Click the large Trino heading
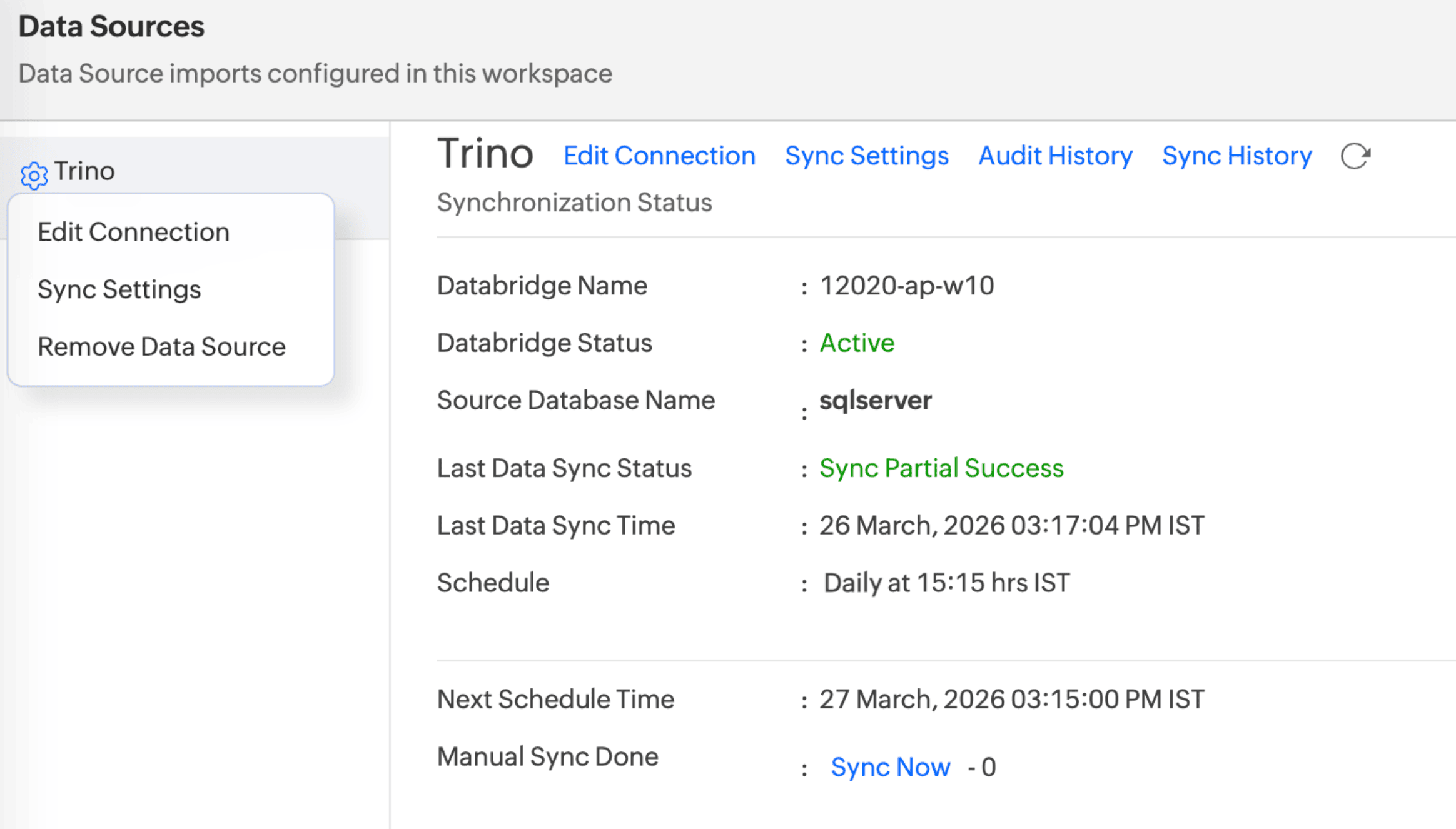The image size is (1456, 829). coord(485,154)
